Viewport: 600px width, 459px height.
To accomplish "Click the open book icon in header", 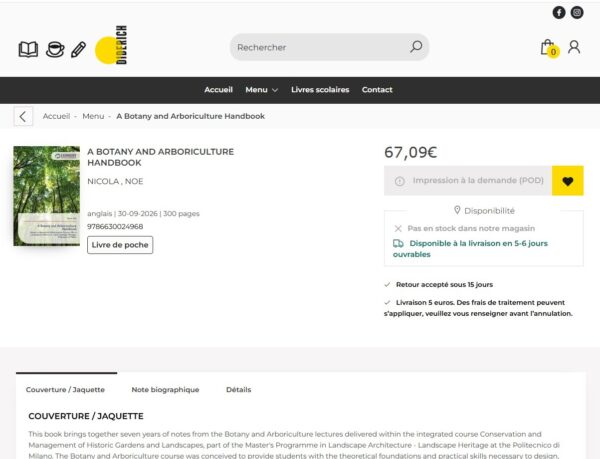I will coord(28,49).
